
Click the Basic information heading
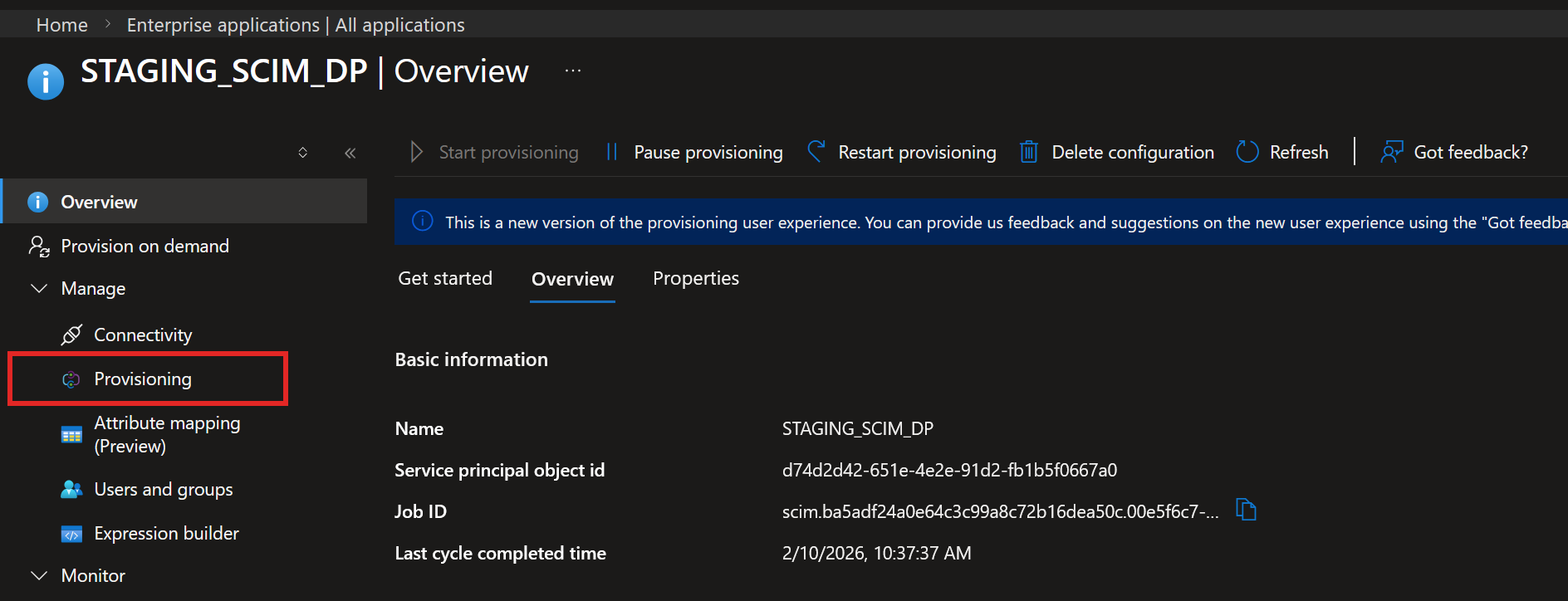tap(471, 359)
